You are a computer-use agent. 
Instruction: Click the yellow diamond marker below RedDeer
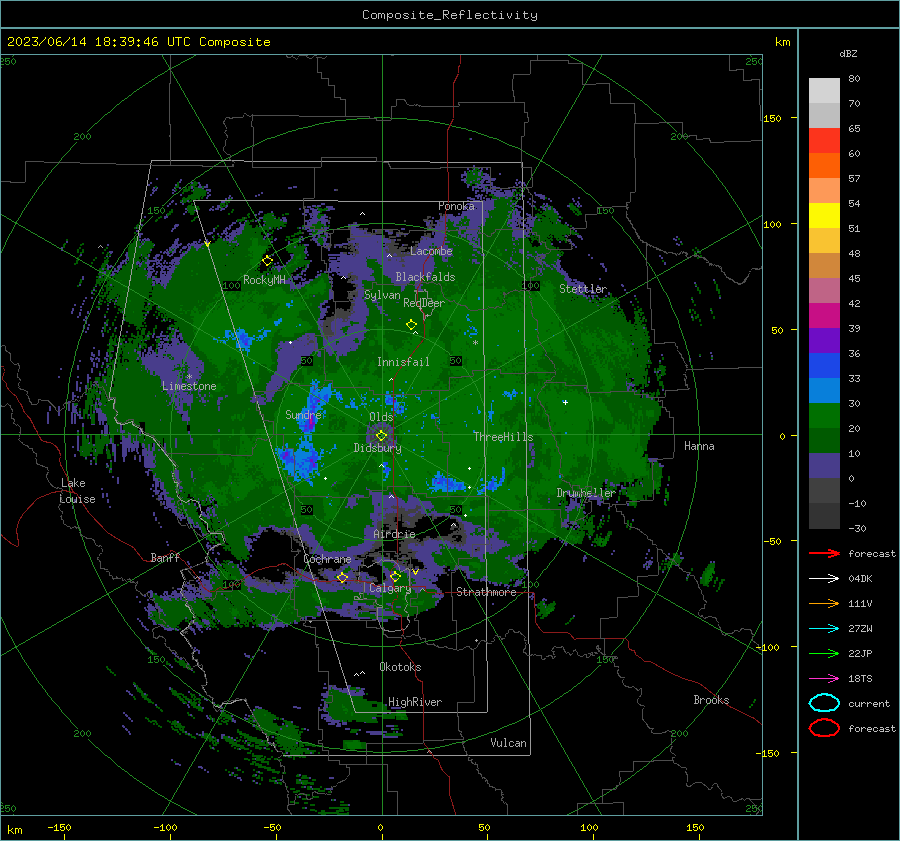[x=411, y=325]
